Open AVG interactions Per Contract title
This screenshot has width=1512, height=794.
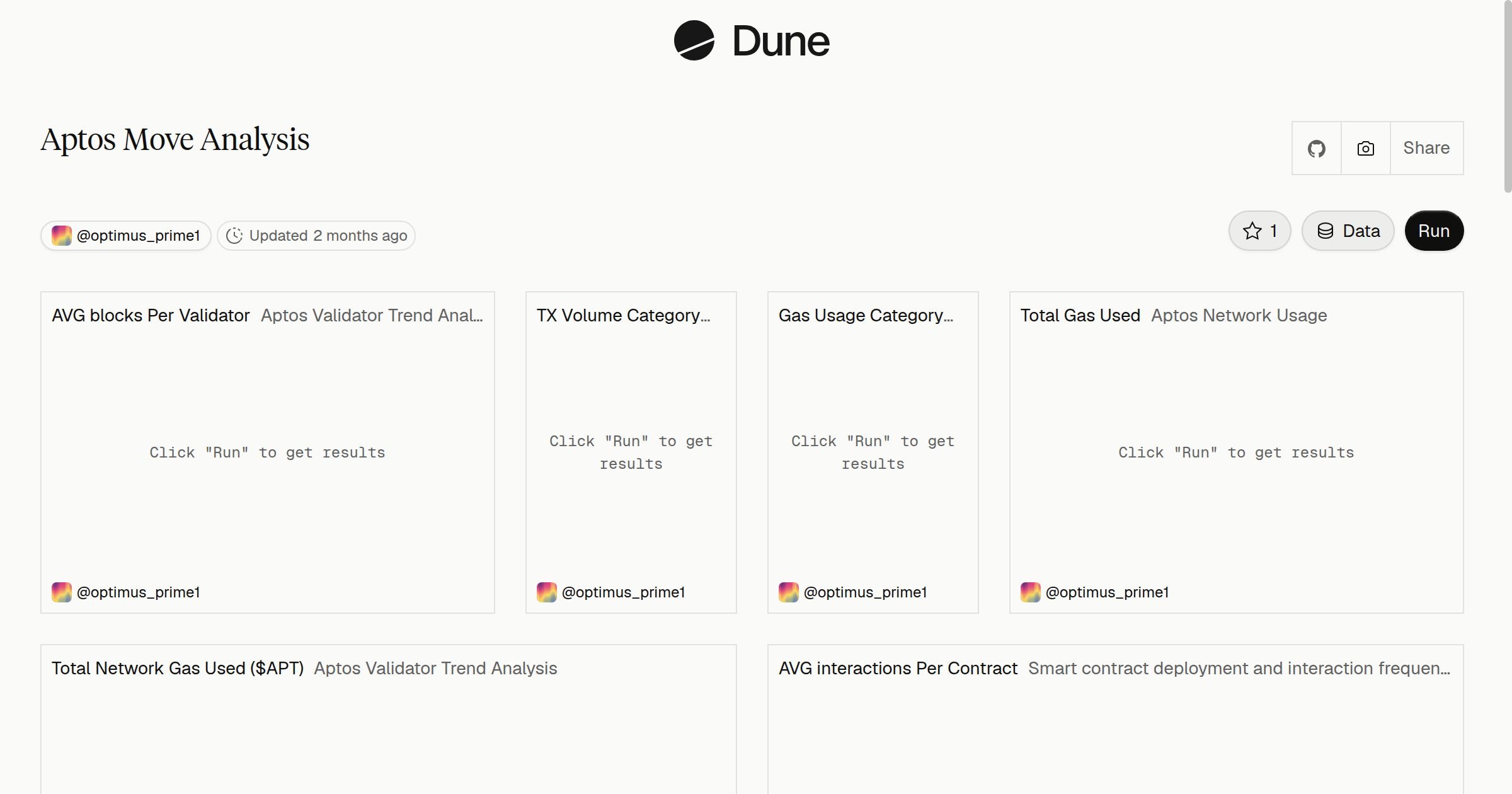[x=898, y=668]
